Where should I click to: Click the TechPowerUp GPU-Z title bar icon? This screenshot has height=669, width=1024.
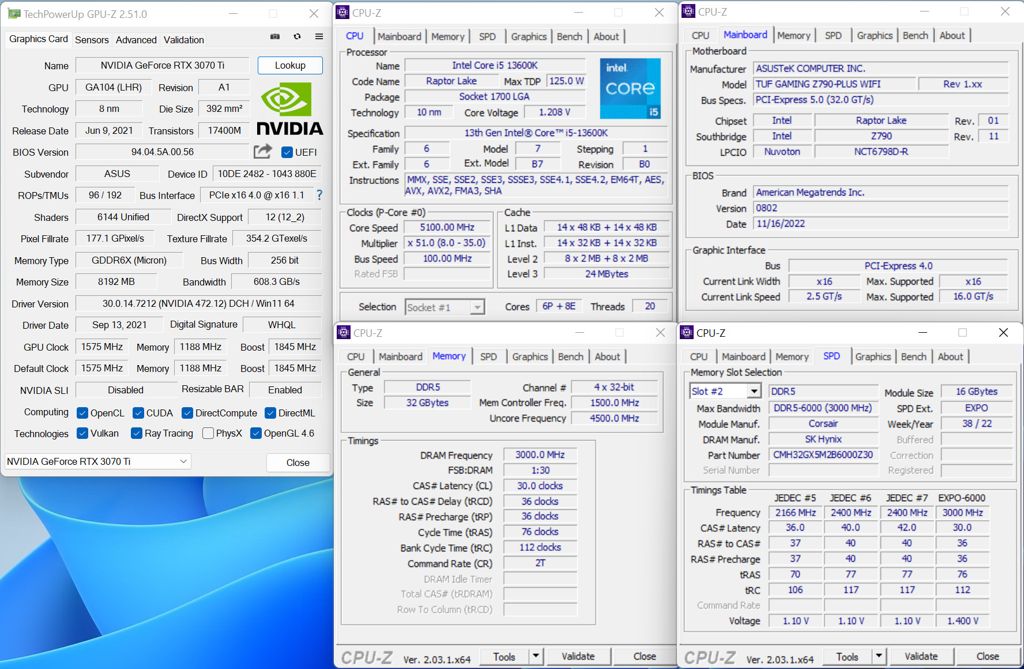point(14,13)
